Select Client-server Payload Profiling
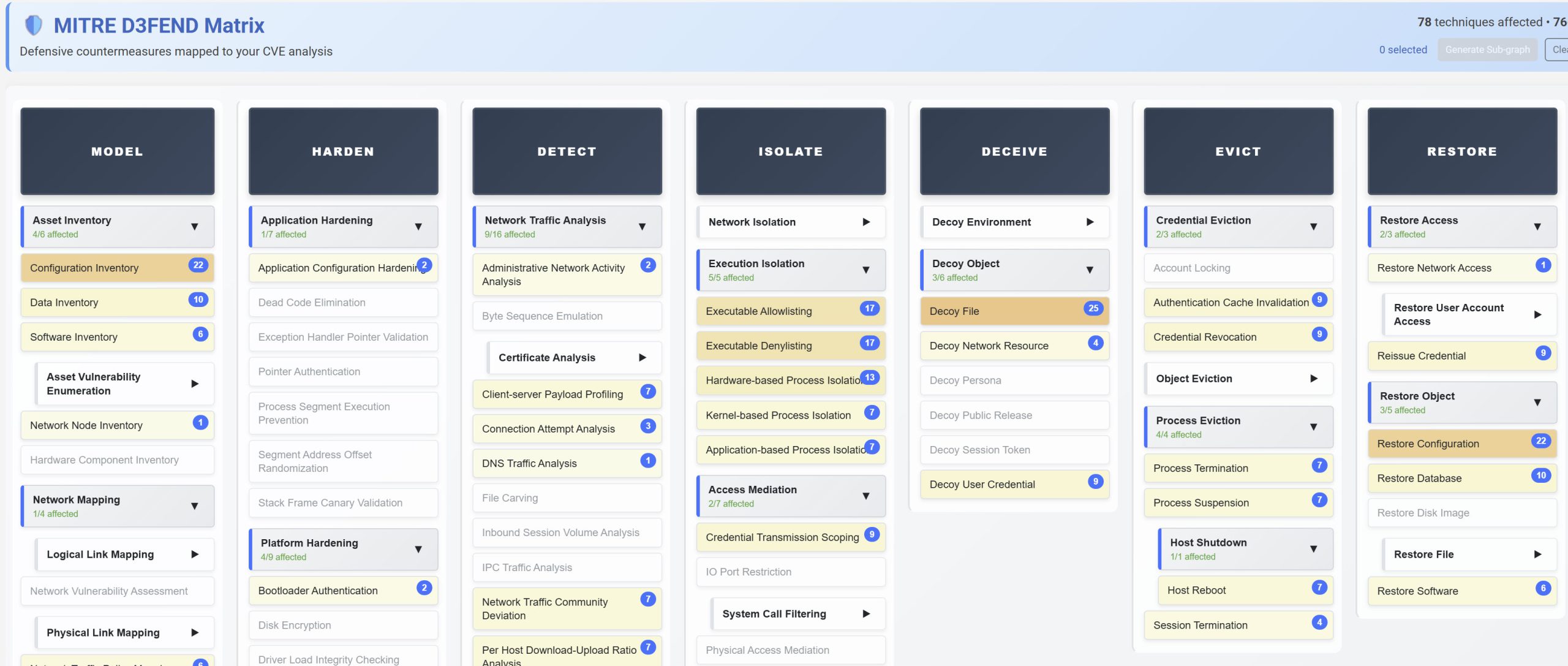 [x=567, y=394]
